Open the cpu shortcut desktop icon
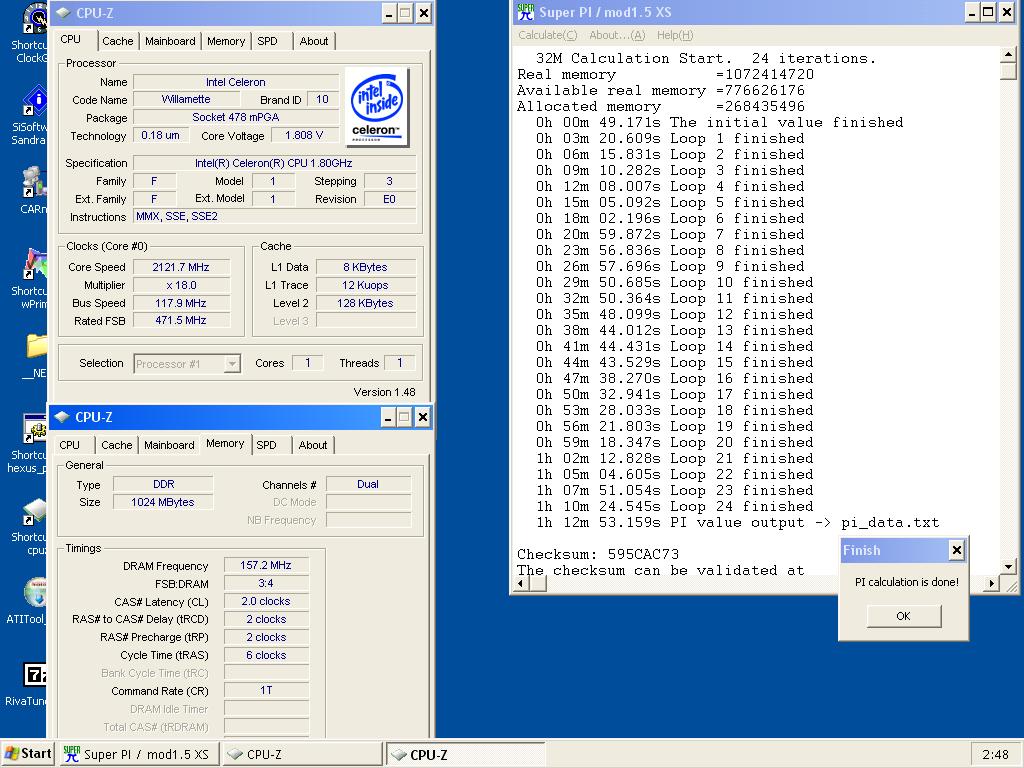Image resolution: width=1024 pixels, height=768 pixels. click(34, 511)
